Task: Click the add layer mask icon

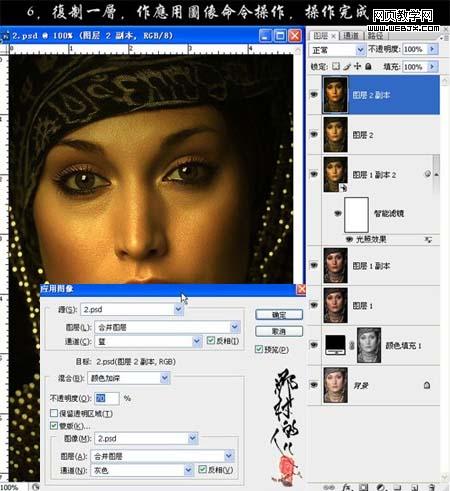Action: point(364,487)
